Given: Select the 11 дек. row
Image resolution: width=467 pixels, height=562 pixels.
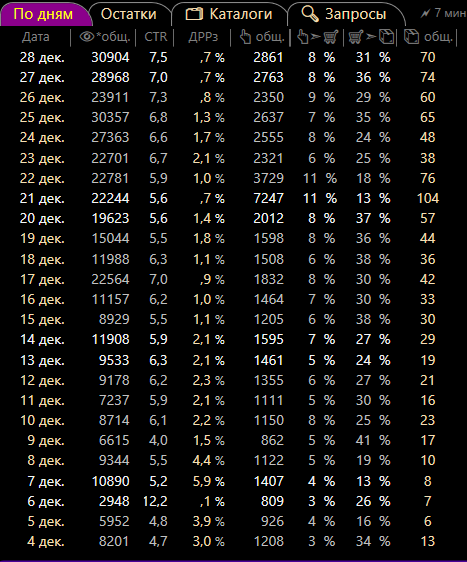Looking at the screenshot, I should [x=229, y=401].
